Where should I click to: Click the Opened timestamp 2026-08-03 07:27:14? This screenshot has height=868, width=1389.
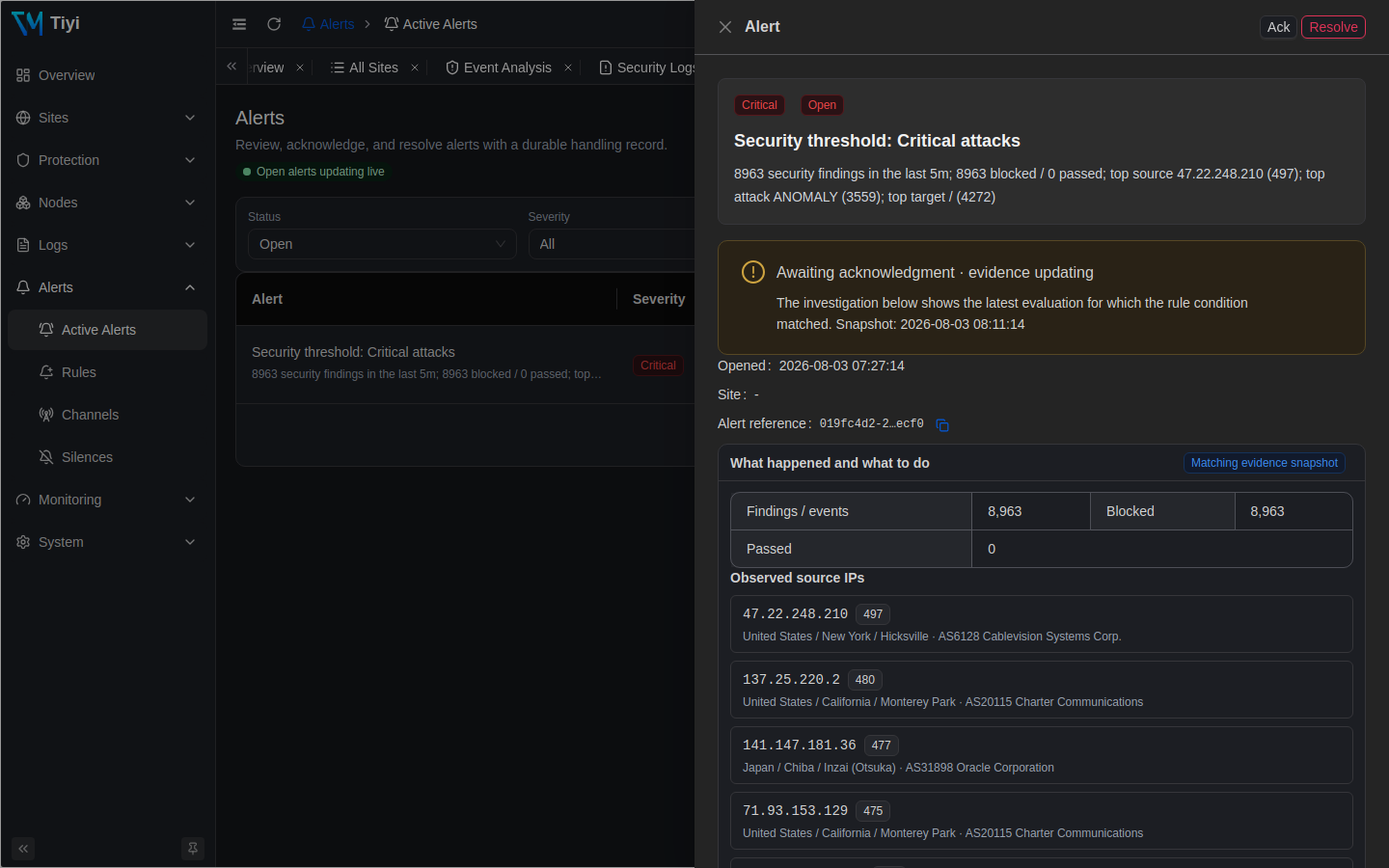point(841,366)
